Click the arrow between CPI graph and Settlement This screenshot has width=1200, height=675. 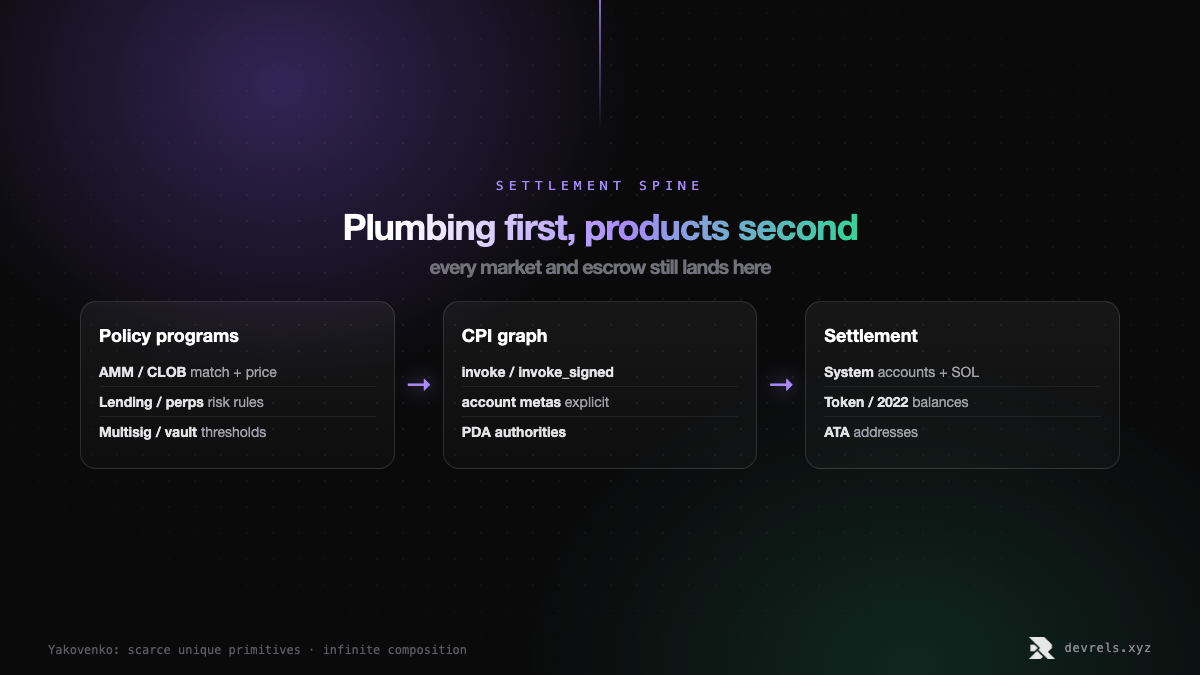[781, 385]
